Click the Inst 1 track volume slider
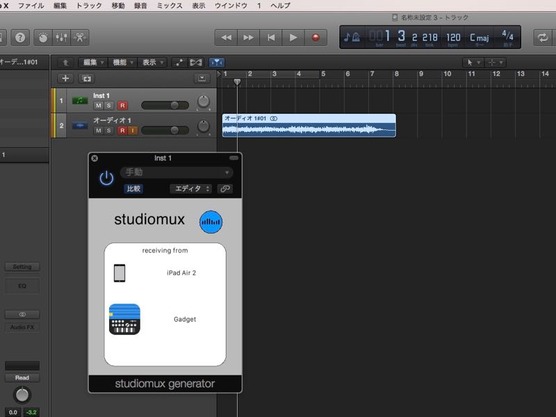 [x=165, y=105]
